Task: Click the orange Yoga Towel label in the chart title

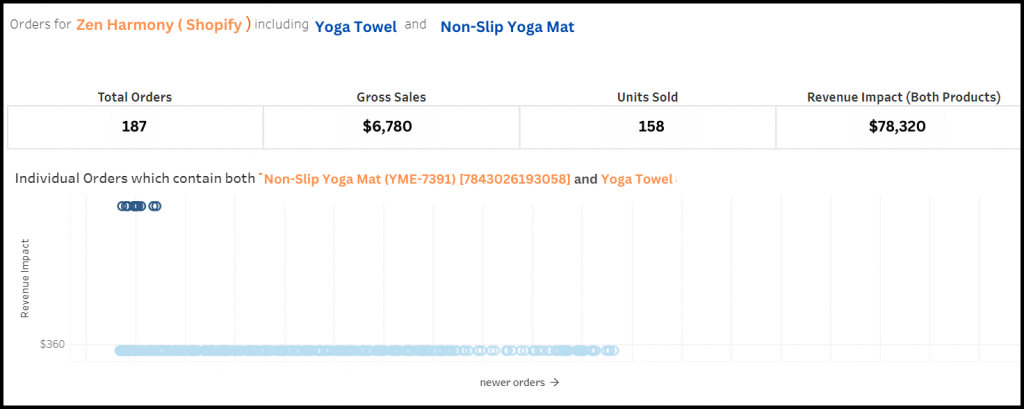Action: click(x=637, y=179)
